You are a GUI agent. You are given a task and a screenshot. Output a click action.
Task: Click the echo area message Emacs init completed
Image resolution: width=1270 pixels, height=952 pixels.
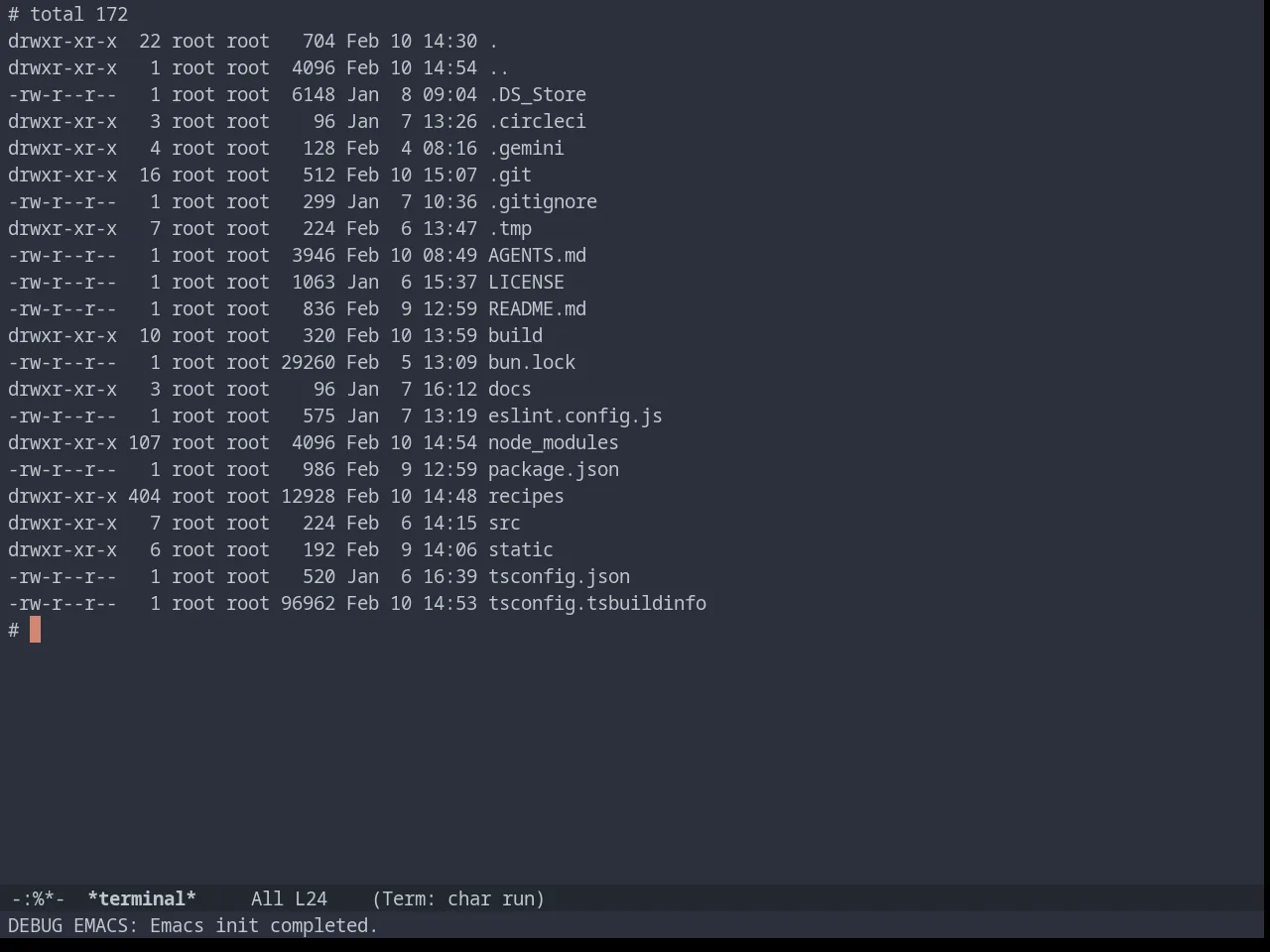pos(264,925)
